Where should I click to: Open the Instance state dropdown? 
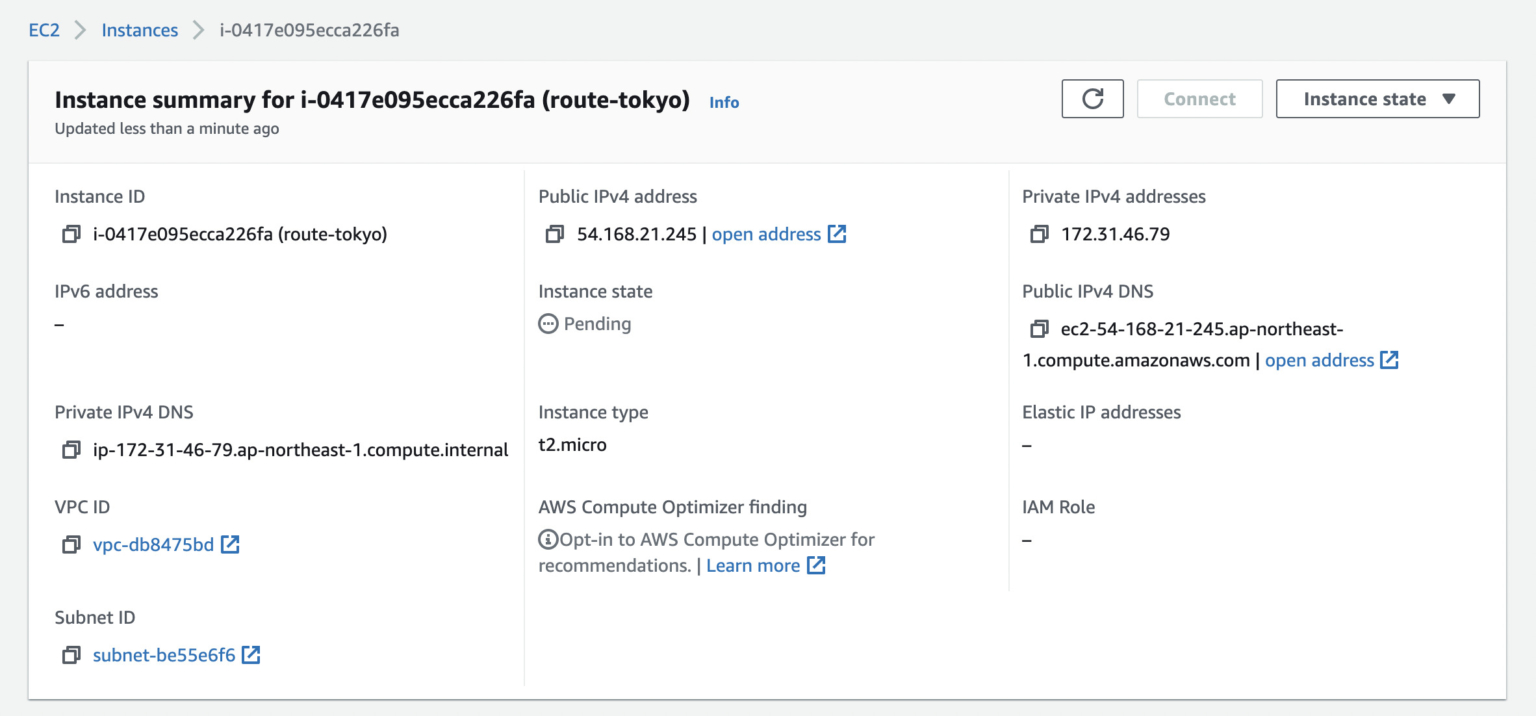point(1377,99)
